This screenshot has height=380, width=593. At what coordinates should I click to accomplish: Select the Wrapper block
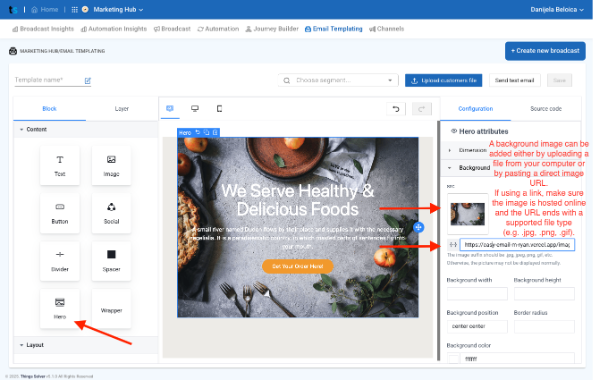[x=111, y=309]
